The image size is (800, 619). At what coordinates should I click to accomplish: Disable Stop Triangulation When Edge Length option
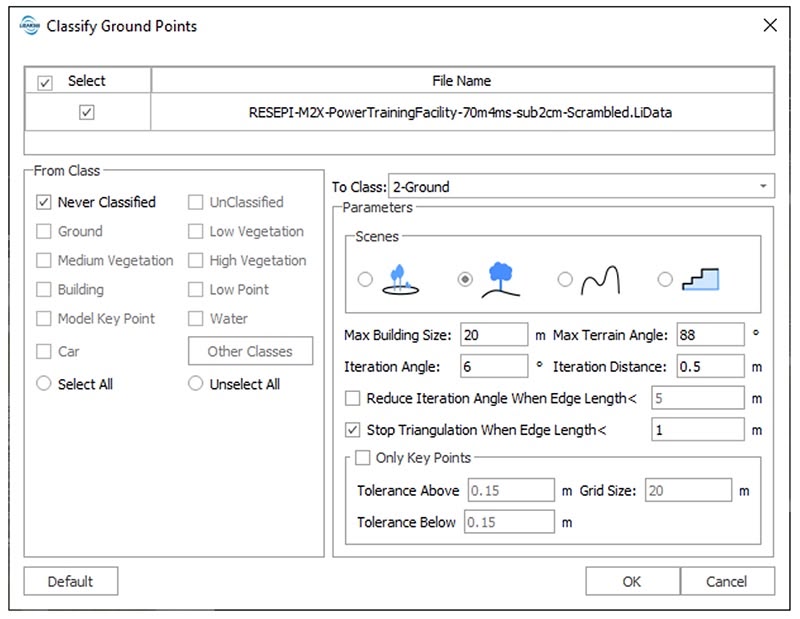(353, 430)
